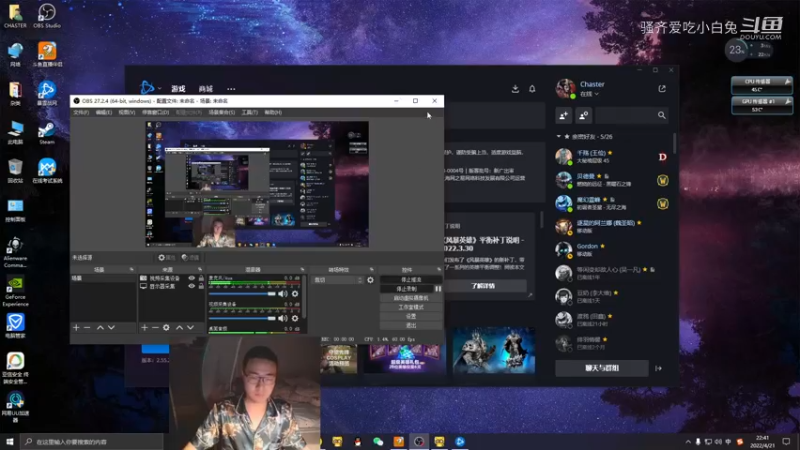Open OBS File menu
Image resolution: width=800 pixels, height=450 pixels.
[81, 112]
